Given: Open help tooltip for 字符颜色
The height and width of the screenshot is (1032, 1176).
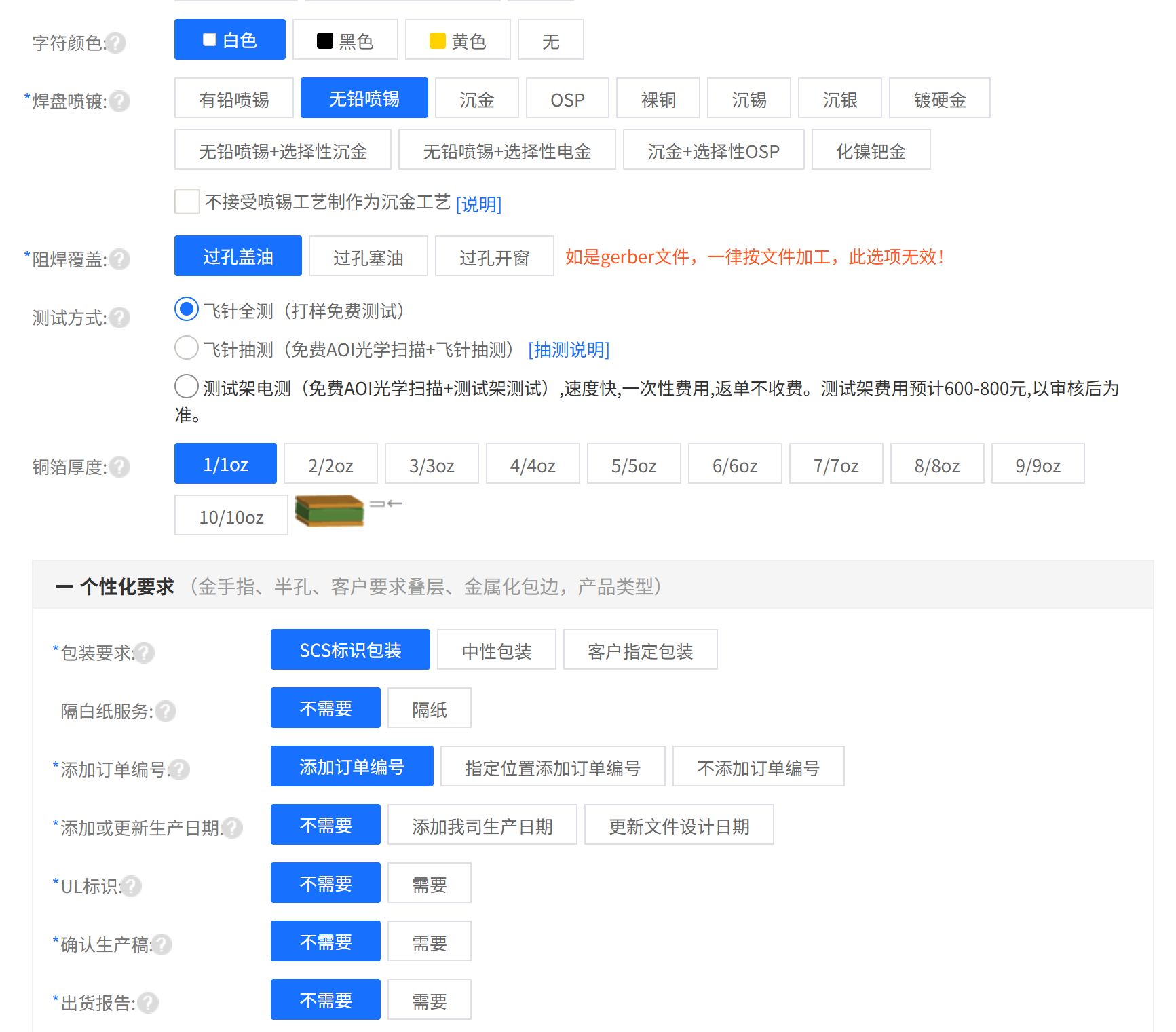Looking at the screenshot, I should (117, 43).
